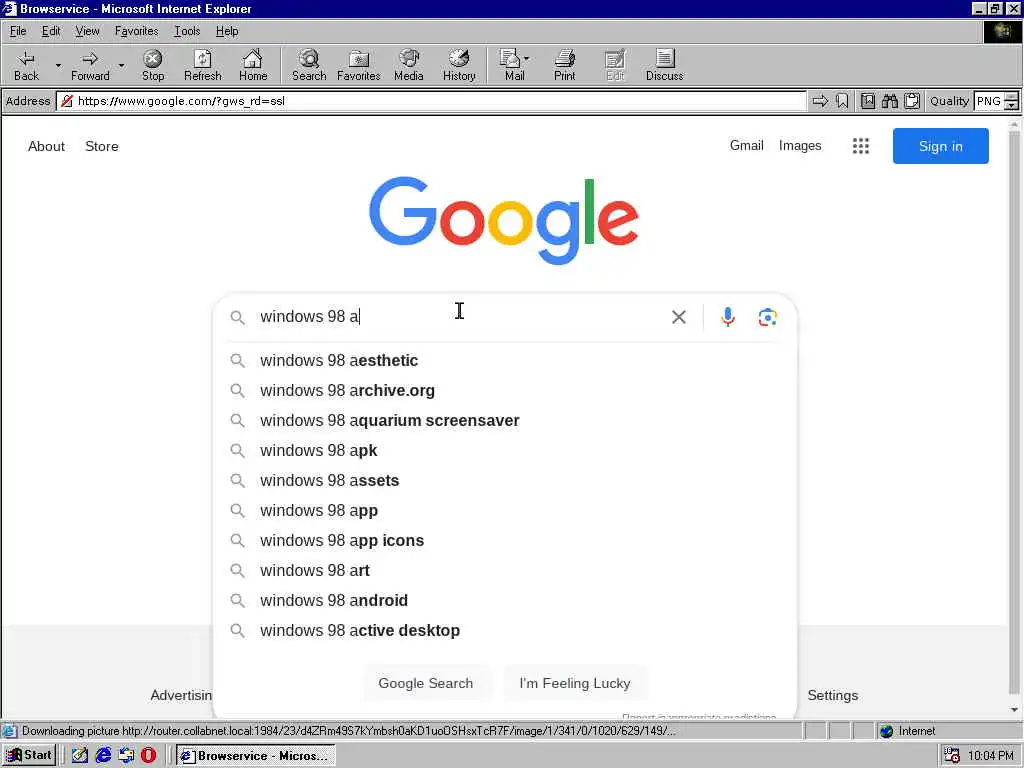Click the vertical scrollbar down arrow
This screenshot has height=768, width=1024.
point(1014,710)
